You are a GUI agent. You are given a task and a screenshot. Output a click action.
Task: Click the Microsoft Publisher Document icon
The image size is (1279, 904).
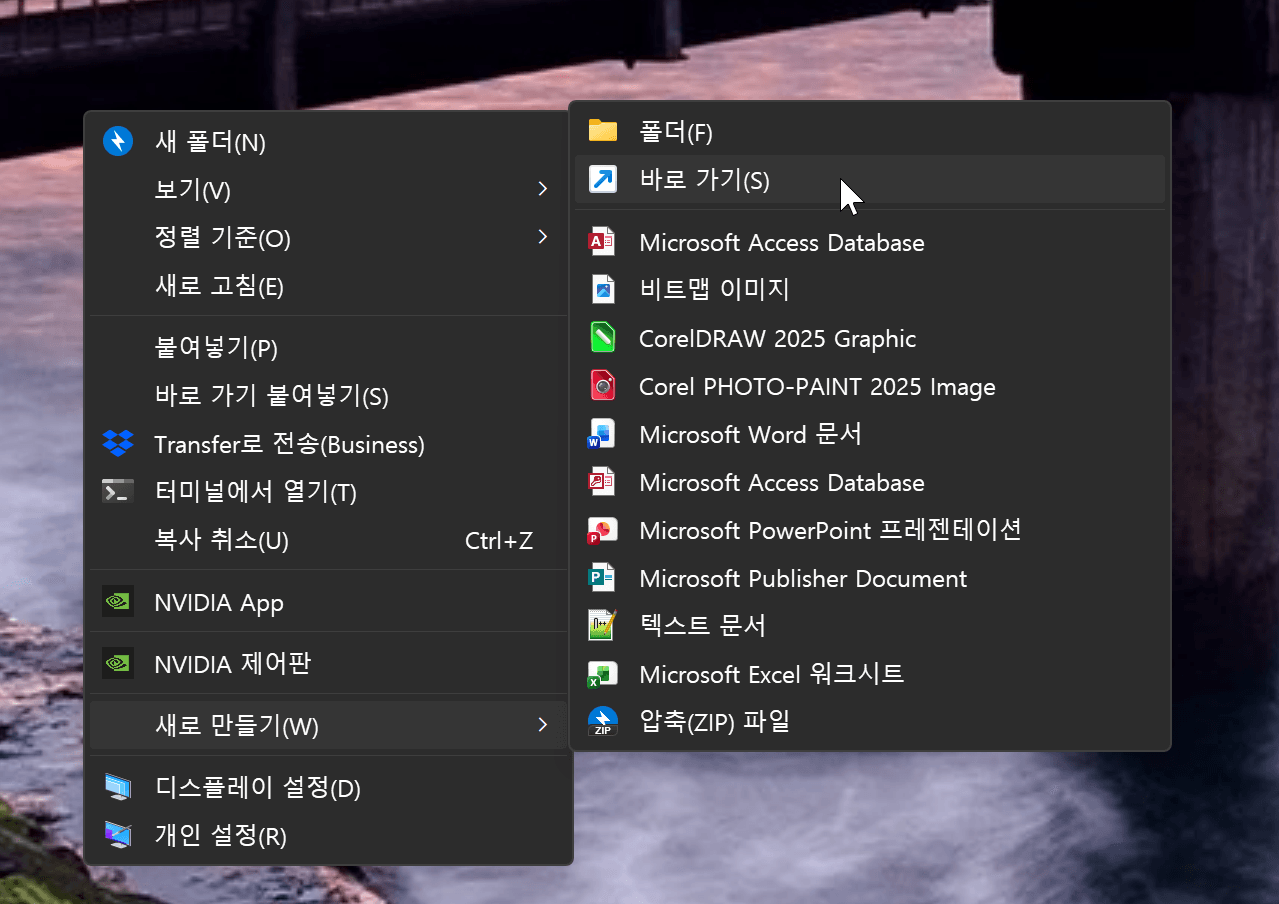(602, 578)
